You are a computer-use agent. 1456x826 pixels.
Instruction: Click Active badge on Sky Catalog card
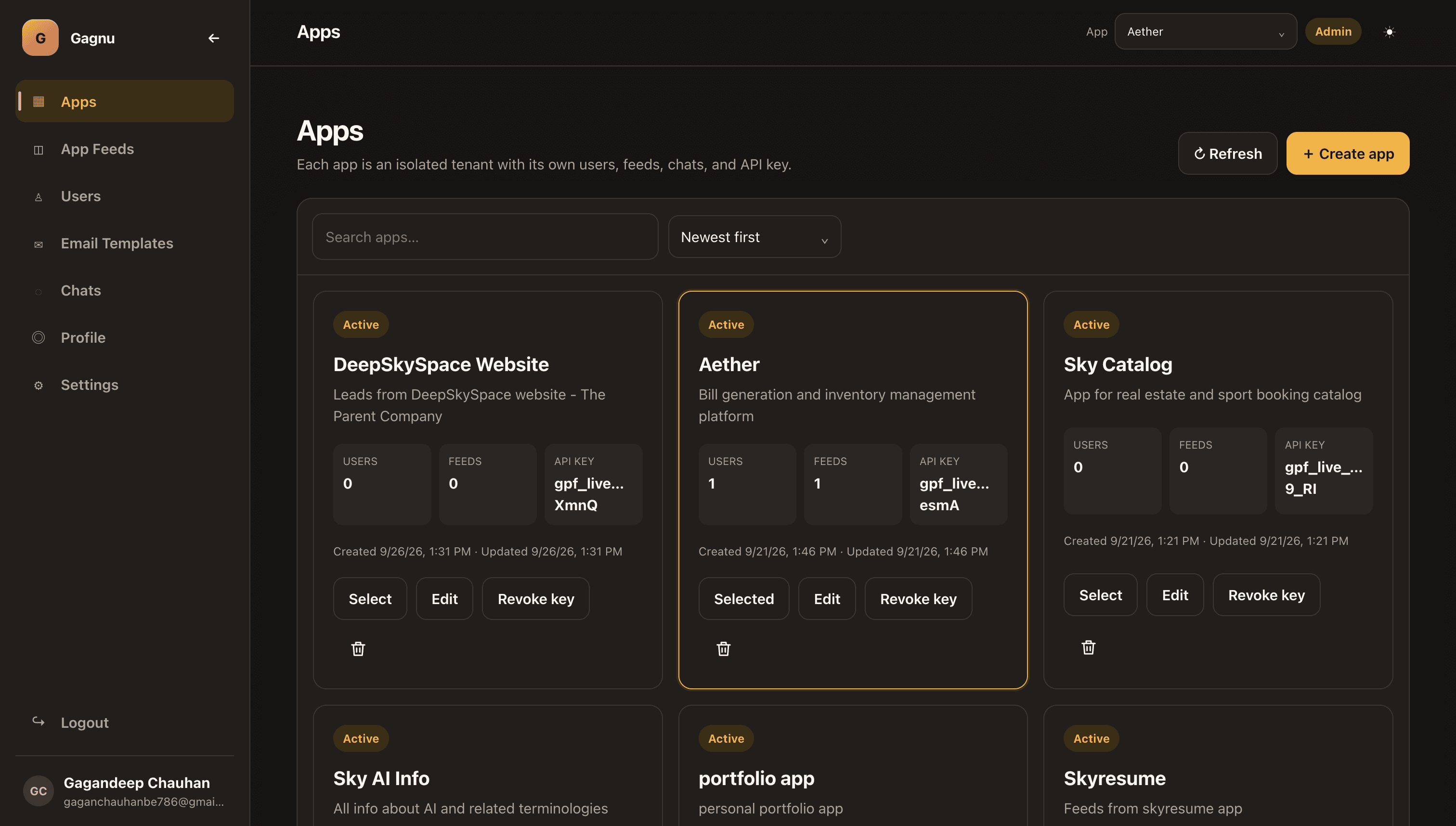coord(1091,324)
